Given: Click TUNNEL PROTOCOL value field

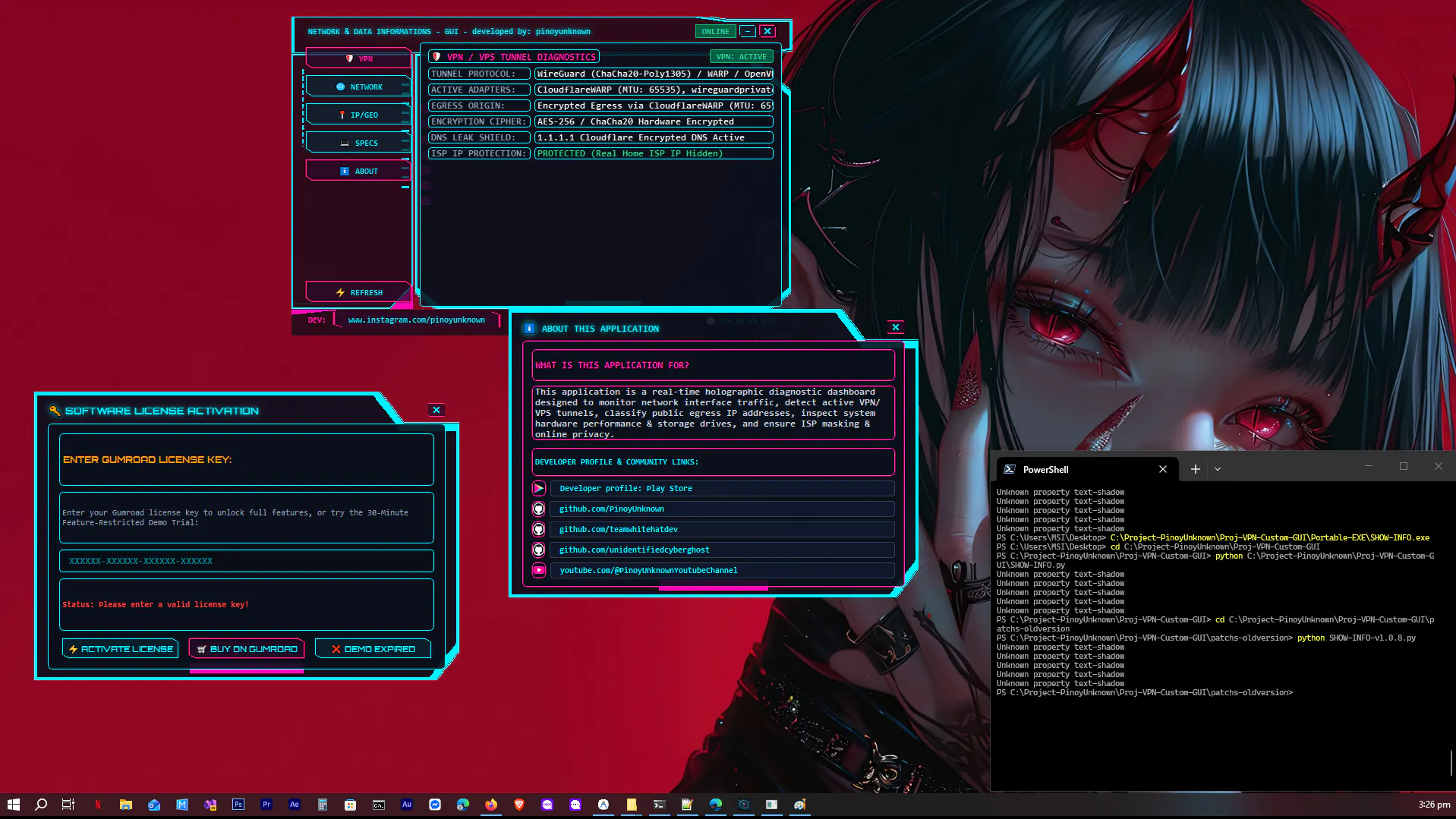Looking at the screenshot, I should pyautogui.click(x=654, y=74).
